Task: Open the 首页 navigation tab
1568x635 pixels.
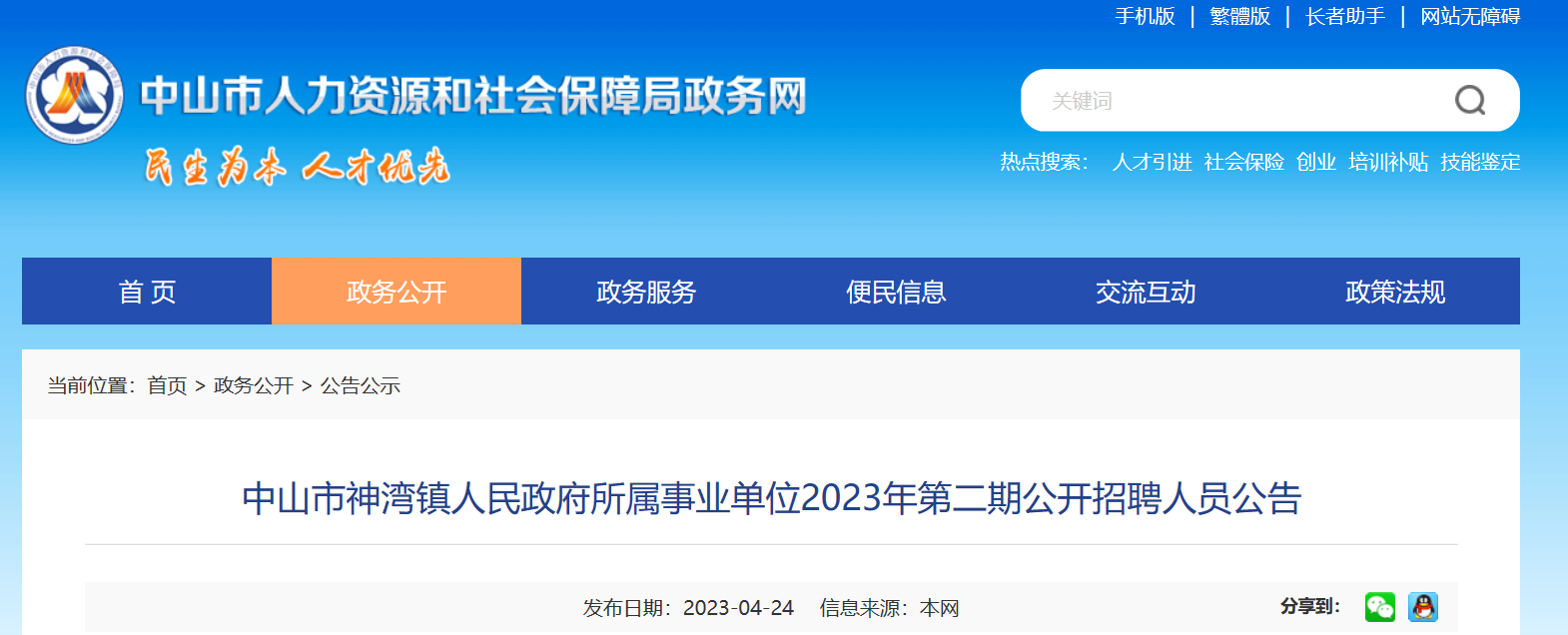Action: coord(147,292)
